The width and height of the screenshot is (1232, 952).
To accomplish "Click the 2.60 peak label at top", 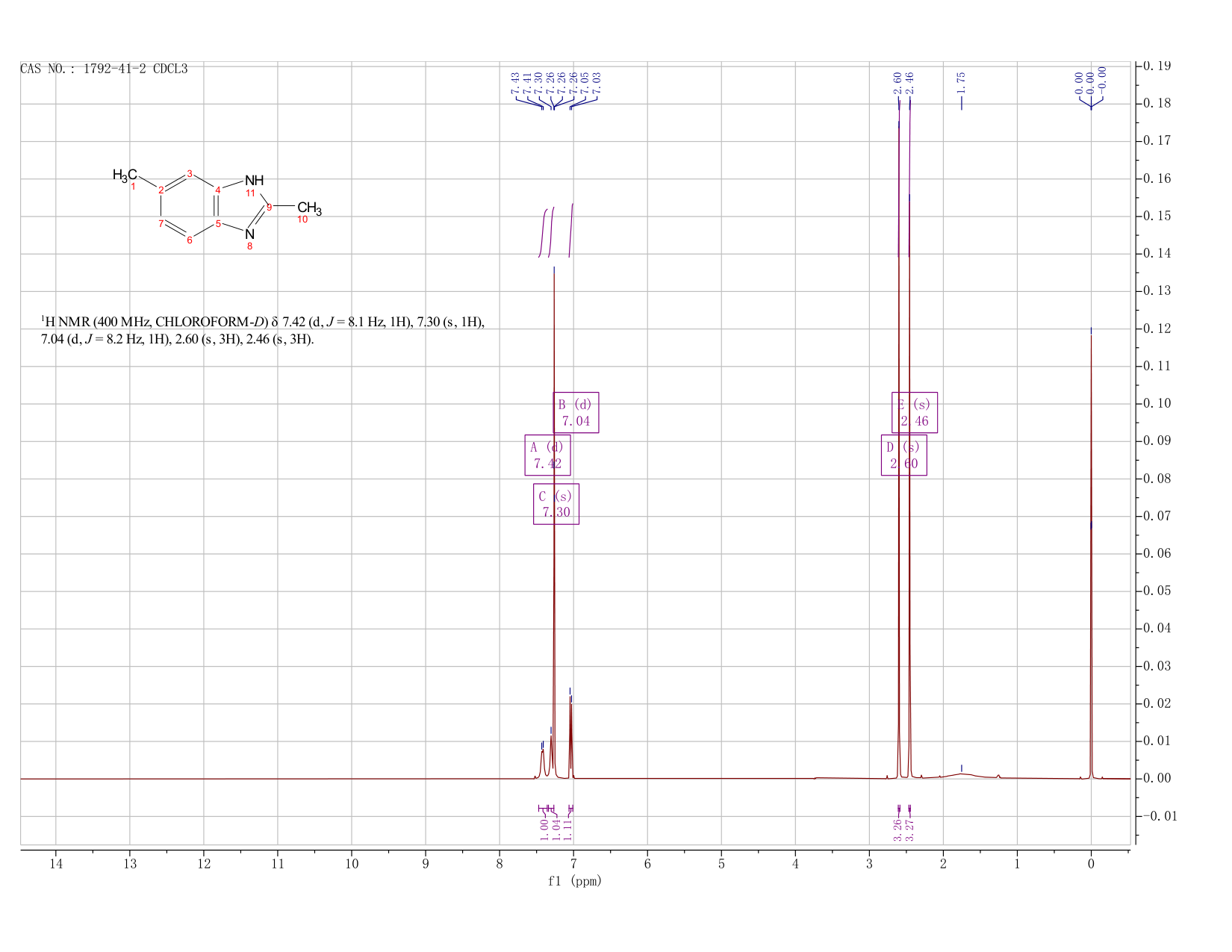I will pyautogui.click(x=897, y=81).
